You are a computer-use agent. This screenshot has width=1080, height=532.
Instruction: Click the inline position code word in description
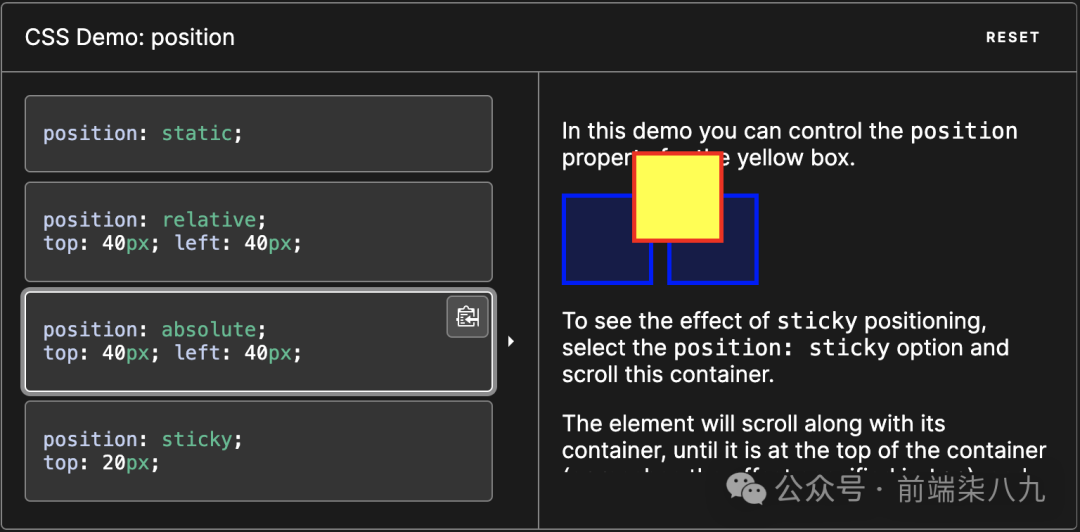pos(964,132)
